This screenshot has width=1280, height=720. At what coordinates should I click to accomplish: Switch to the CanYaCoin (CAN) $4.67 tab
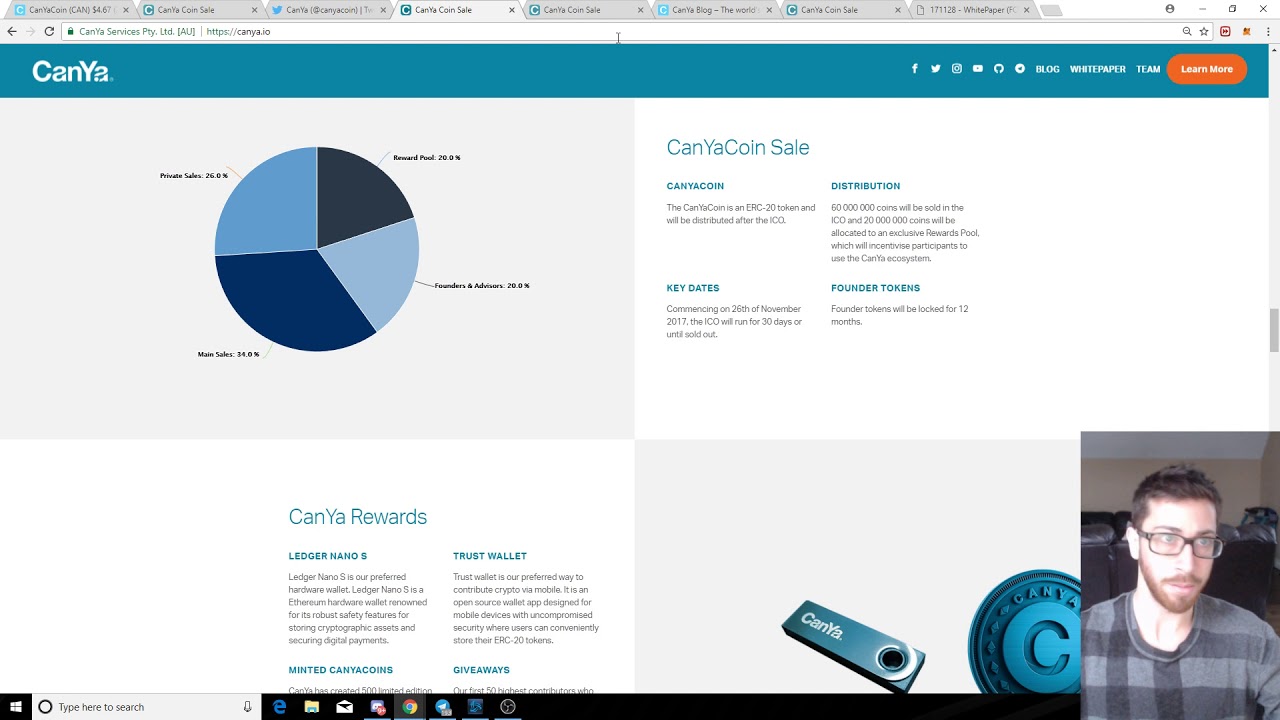click(72, 10)
